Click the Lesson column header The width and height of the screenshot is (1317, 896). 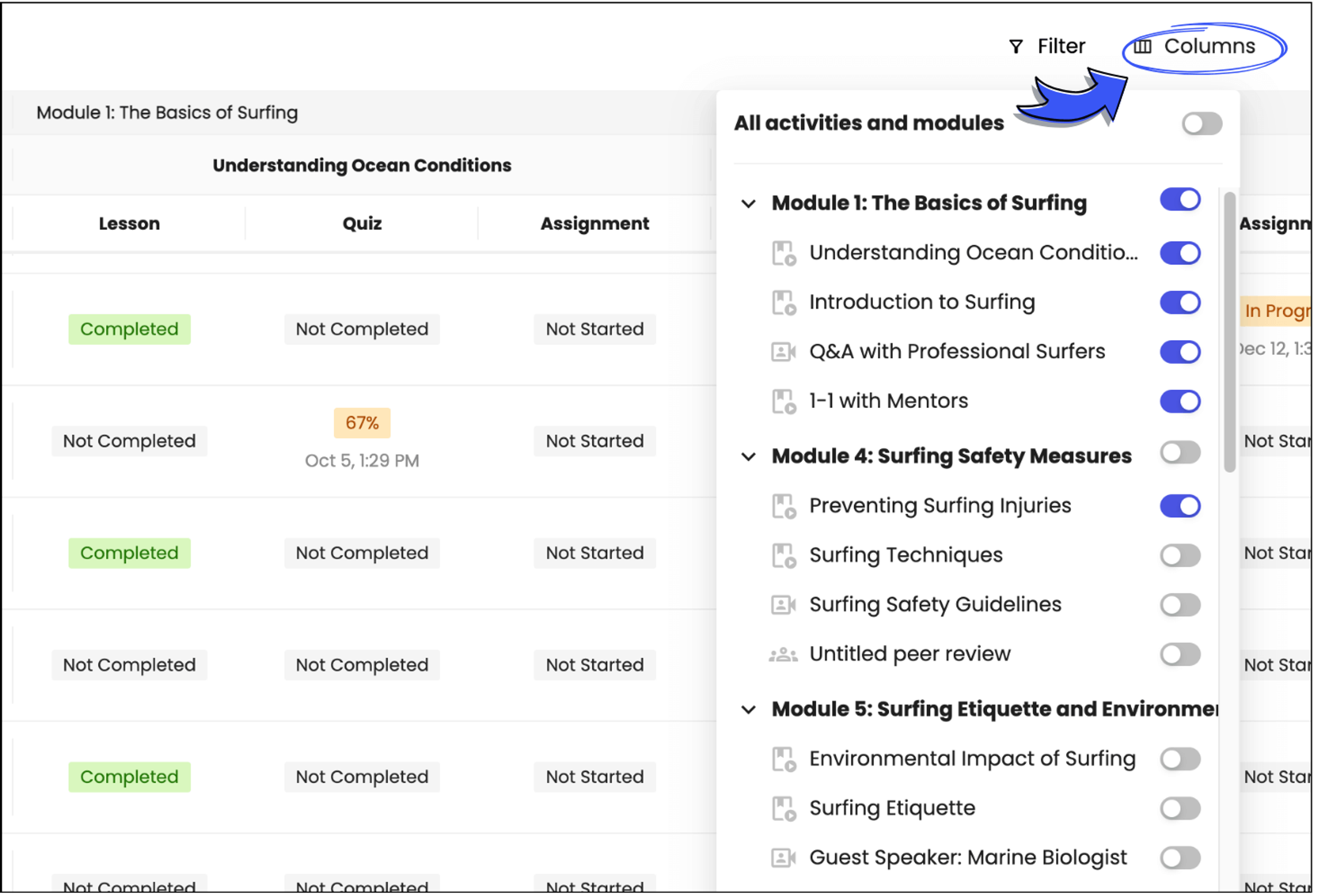click(130, 224)
